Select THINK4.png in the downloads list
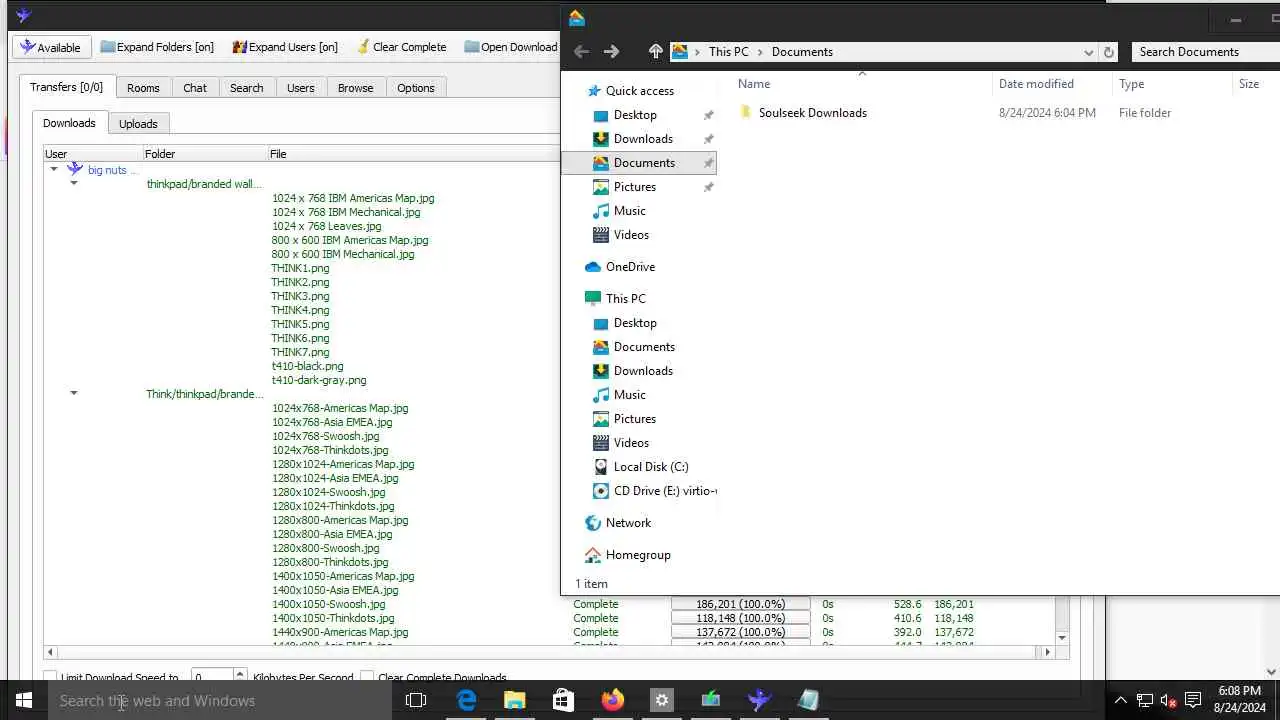The height and width of the screenshot is (720, 1280). (300, 310)
